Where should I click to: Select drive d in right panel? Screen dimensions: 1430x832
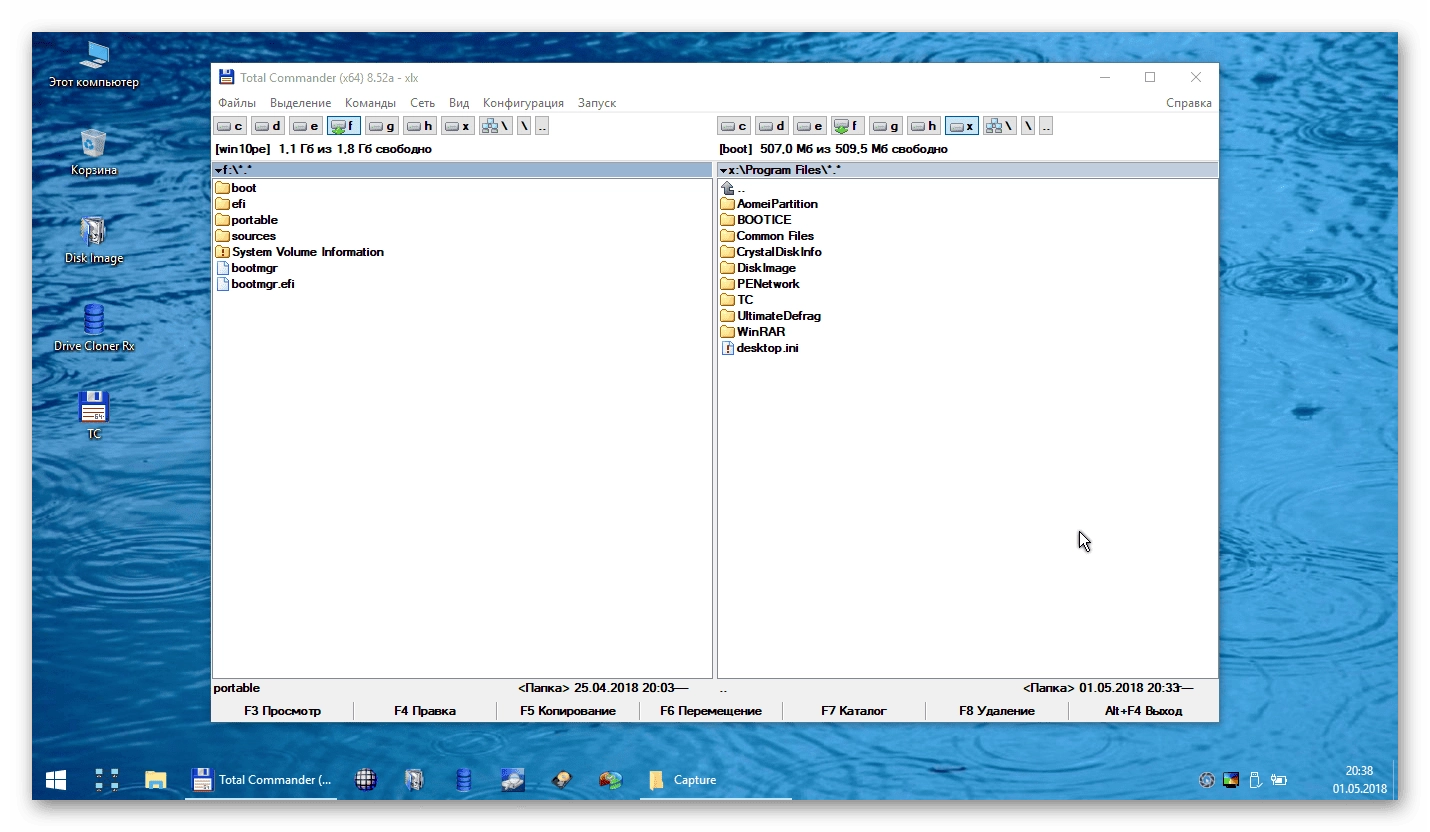pyautogui.click(x=772, y=126)
